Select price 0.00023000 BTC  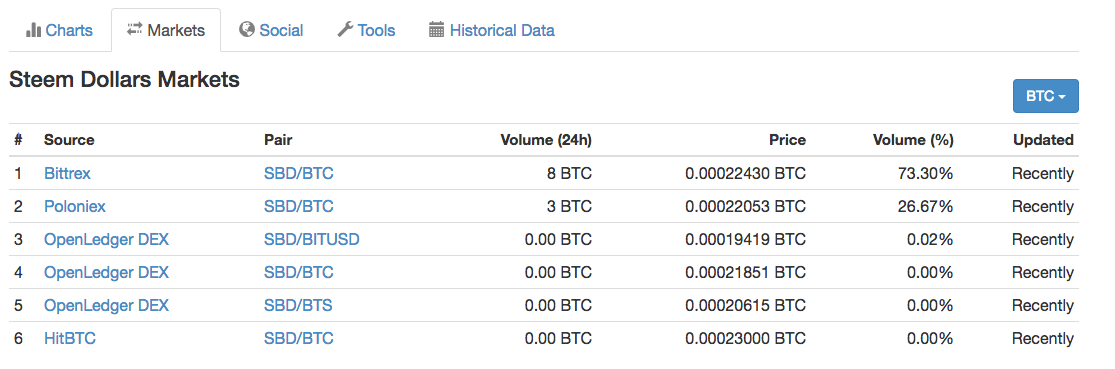coord(745,339)
